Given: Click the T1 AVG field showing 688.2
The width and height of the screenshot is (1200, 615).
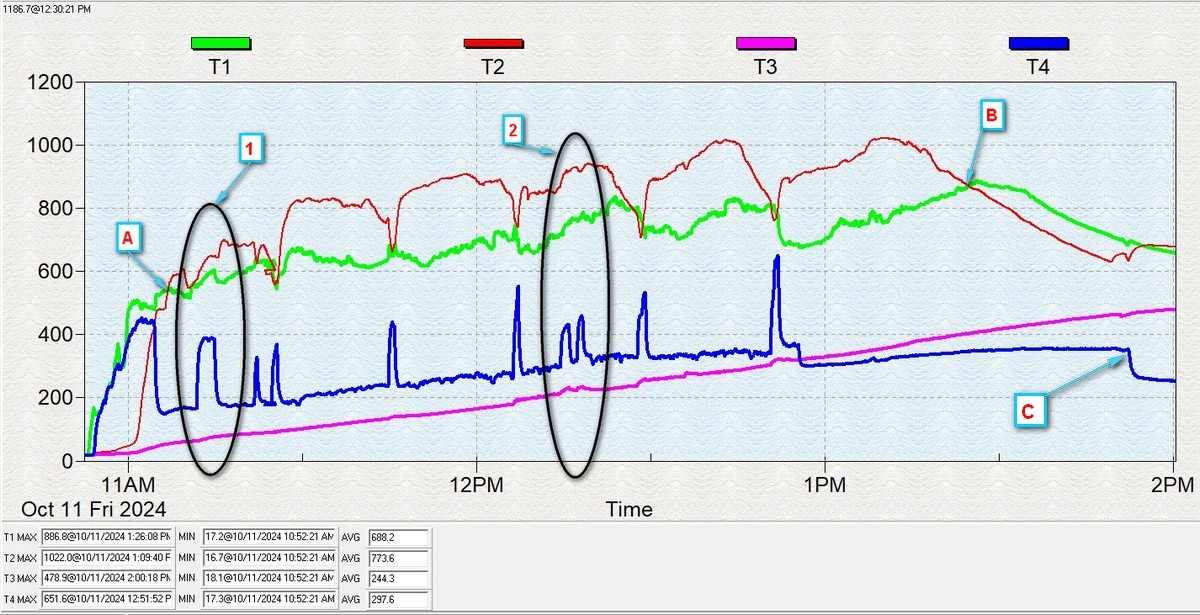Looking at the screenshot, I should click(398, 537).
